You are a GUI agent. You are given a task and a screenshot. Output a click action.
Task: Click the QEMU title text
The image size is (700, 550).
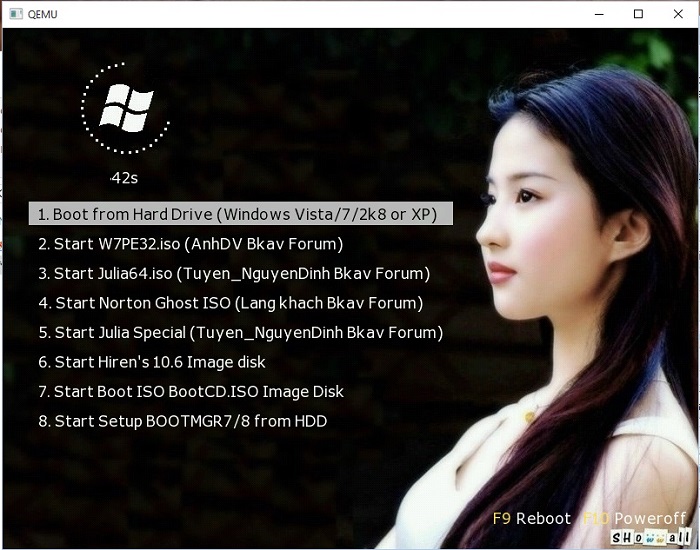[x=42, y=14]
